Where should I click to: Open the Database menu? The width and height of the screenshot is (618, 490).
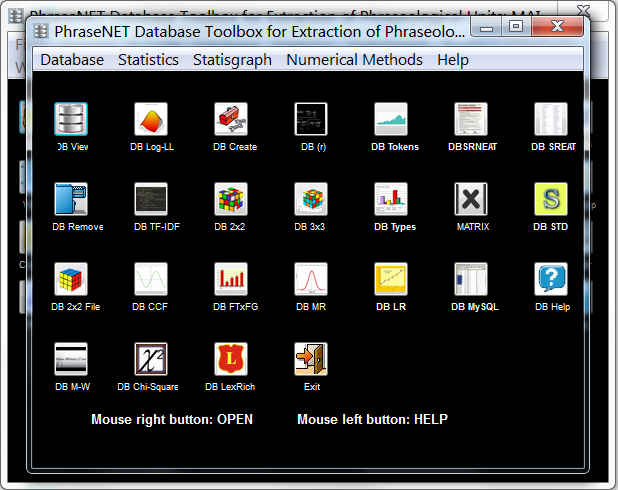click(72, 60)
